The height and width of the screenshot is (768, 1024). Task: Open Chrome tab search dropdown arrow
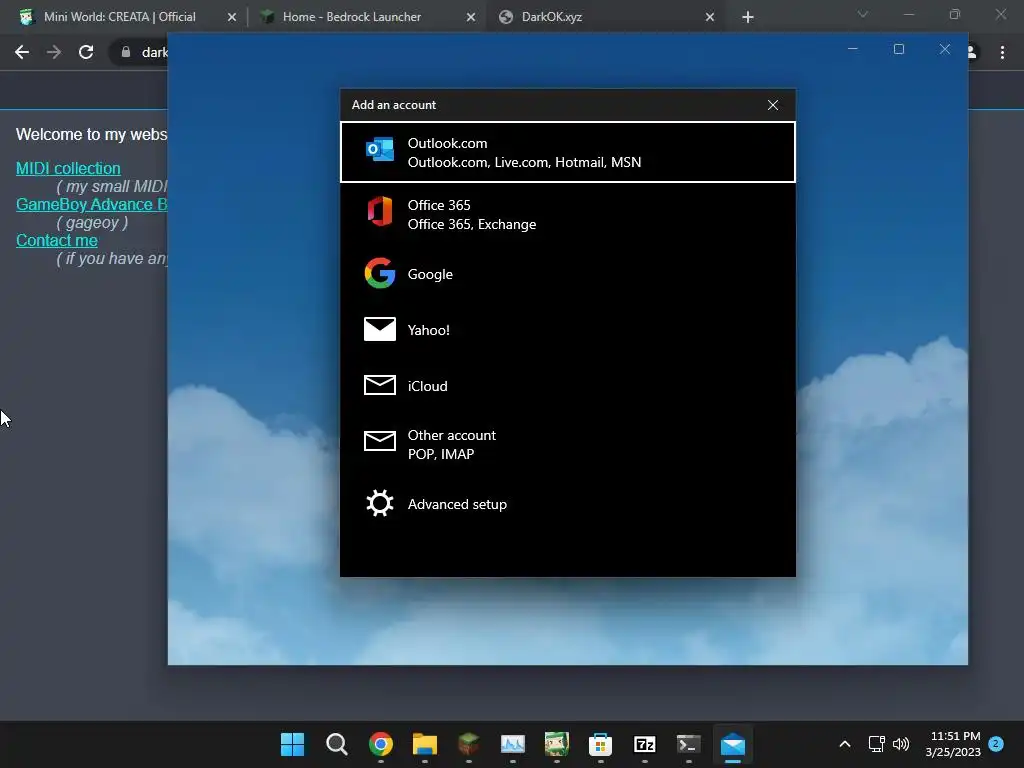point(863,14)
